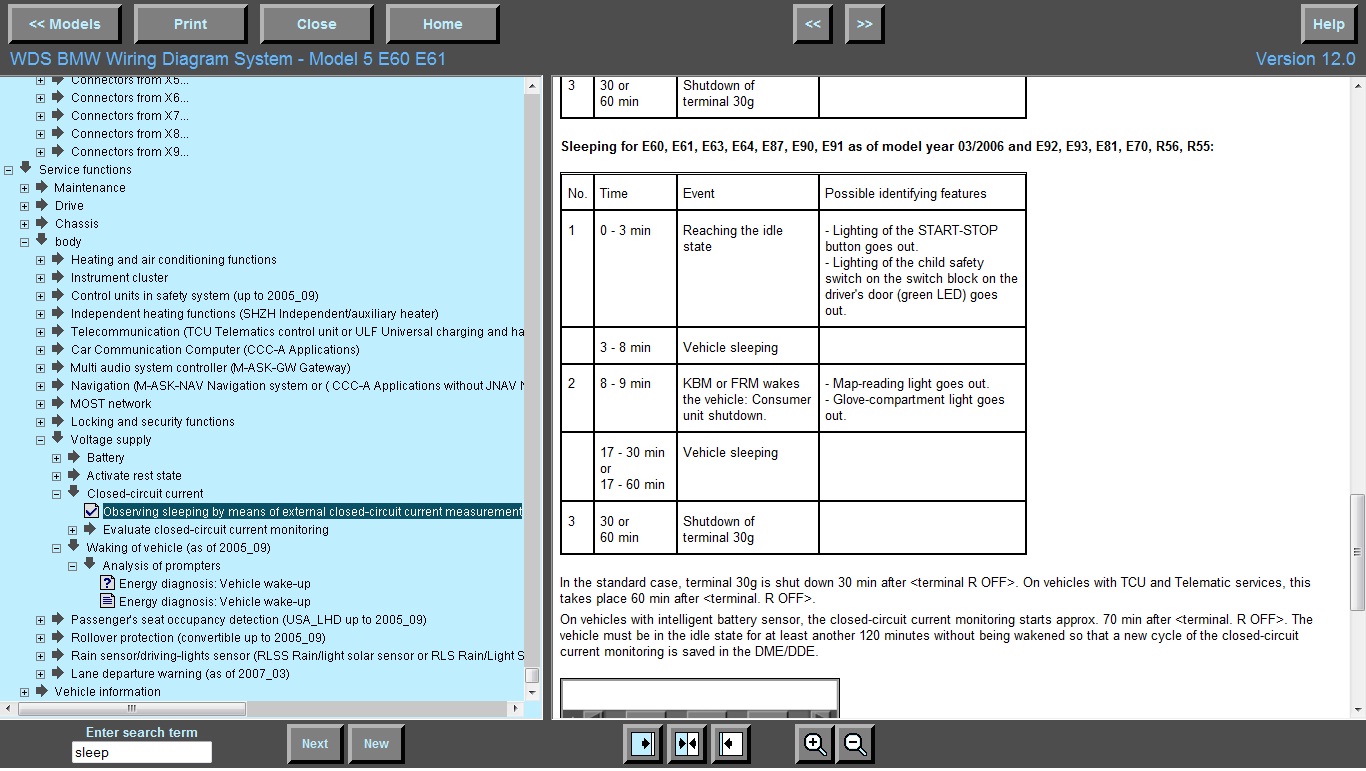
Task: Collapse the body node
Action: click(25, 242)
